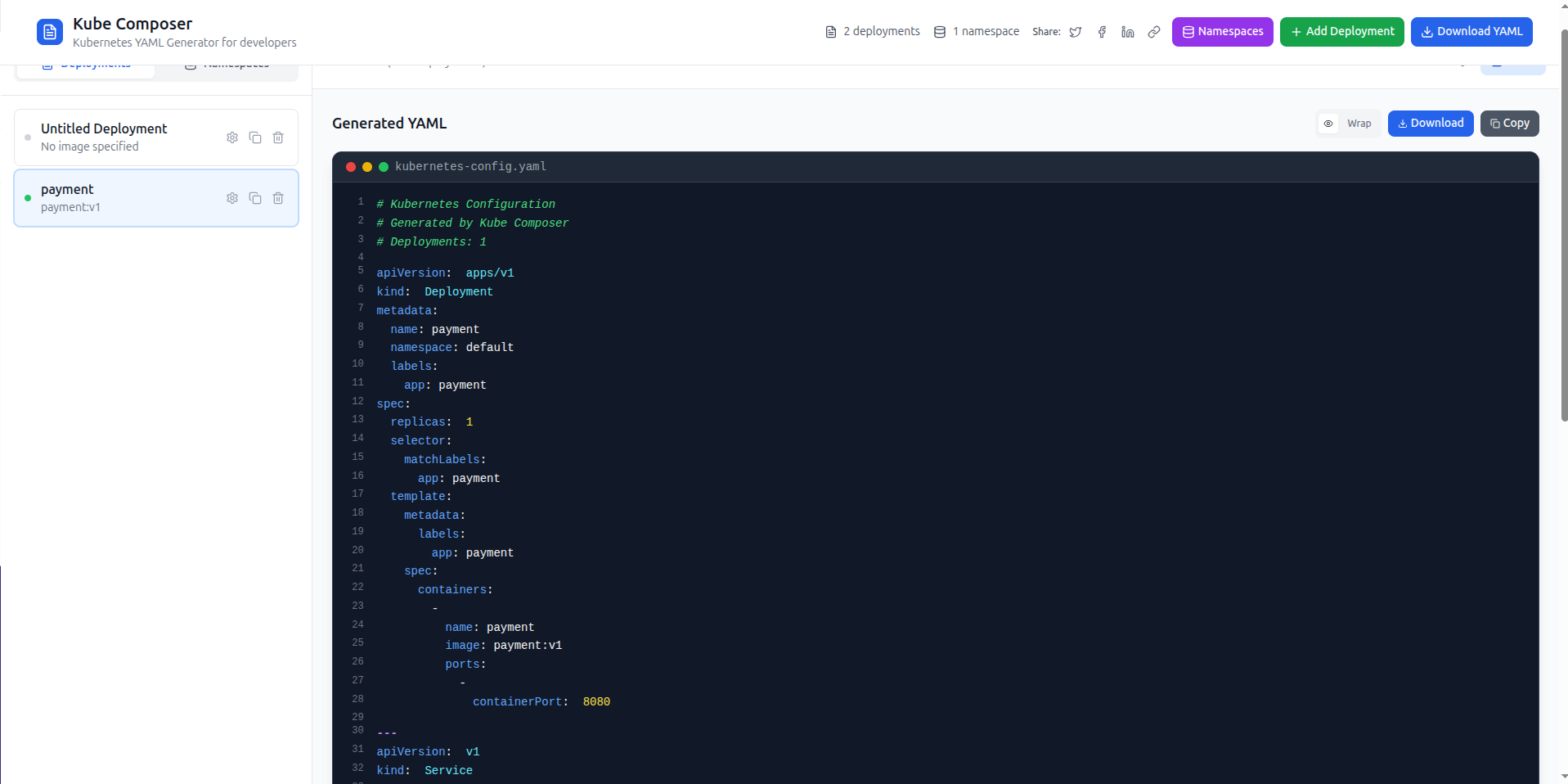Click the red dot in code window header
This screenshot has width=1568, height=784.
(351, 167)
